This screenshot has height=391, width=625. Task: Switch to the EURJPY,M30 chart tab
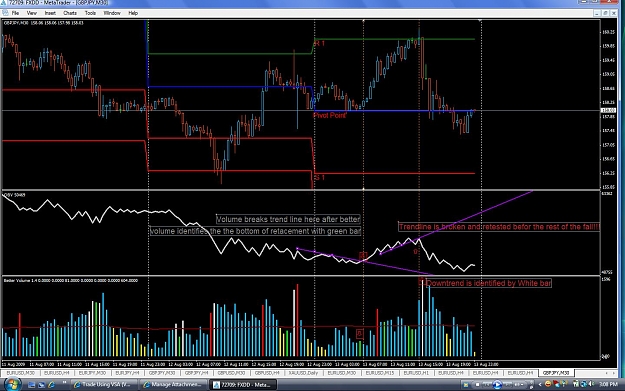pyautogui.click(x=92, y=373)
